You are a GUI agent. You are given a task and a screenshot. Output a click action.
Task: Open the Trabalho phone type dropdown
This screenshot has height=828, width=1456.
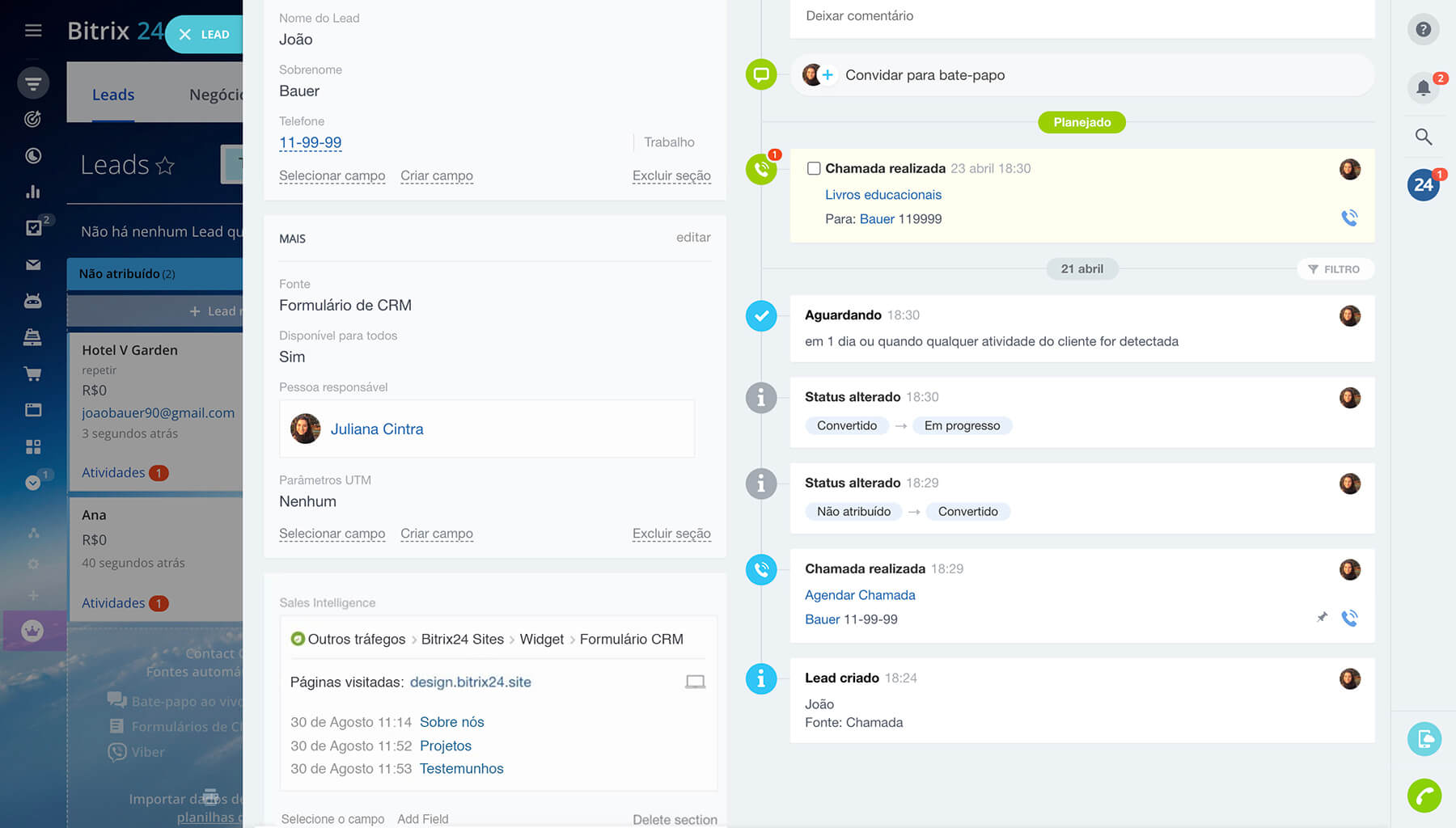click(668, 142)
